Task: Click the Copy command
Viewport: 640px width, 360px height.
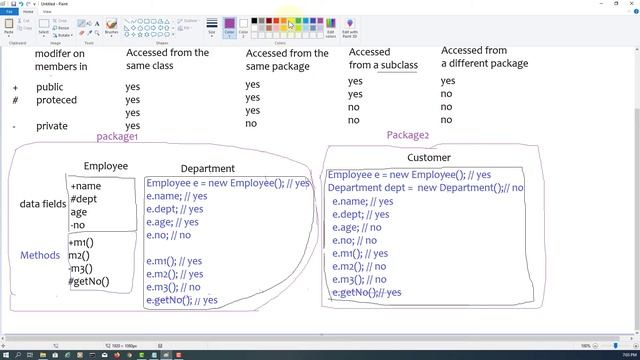Action: point(24,28)
